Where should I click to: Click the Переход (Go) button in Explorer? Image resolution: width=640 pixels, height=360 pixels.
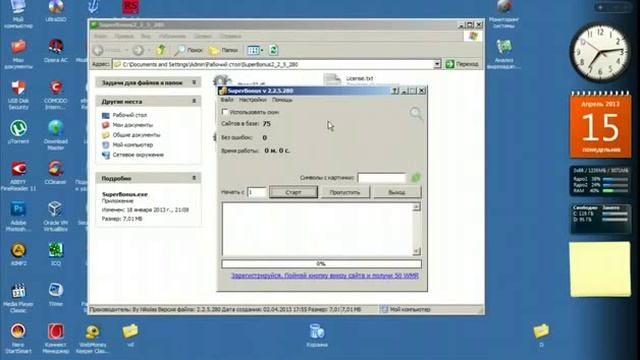pyautogui.click(x=462, y=64)
